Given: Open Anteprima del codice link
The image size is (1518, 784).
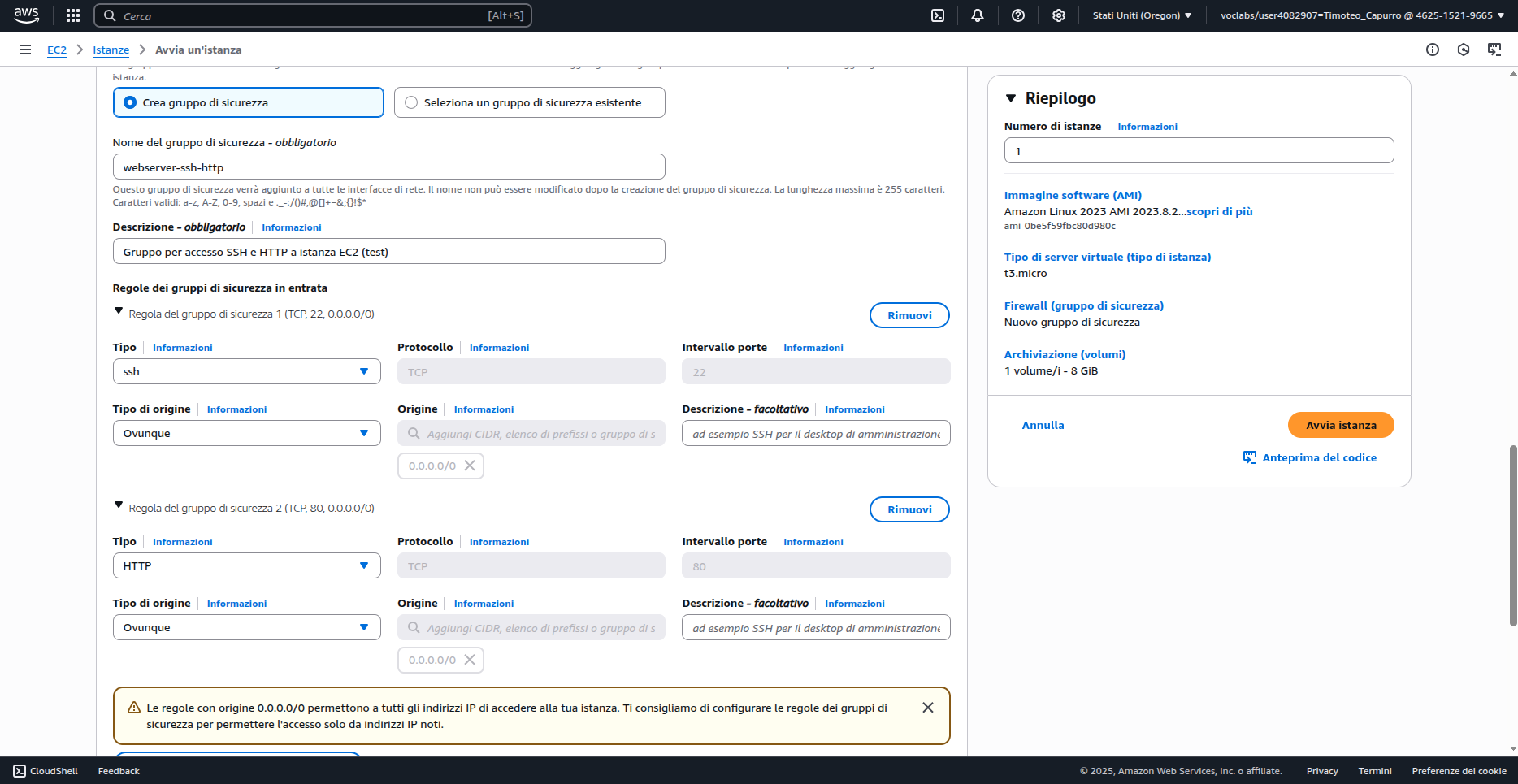Looking at the screenshot, I should point(1320,457).
